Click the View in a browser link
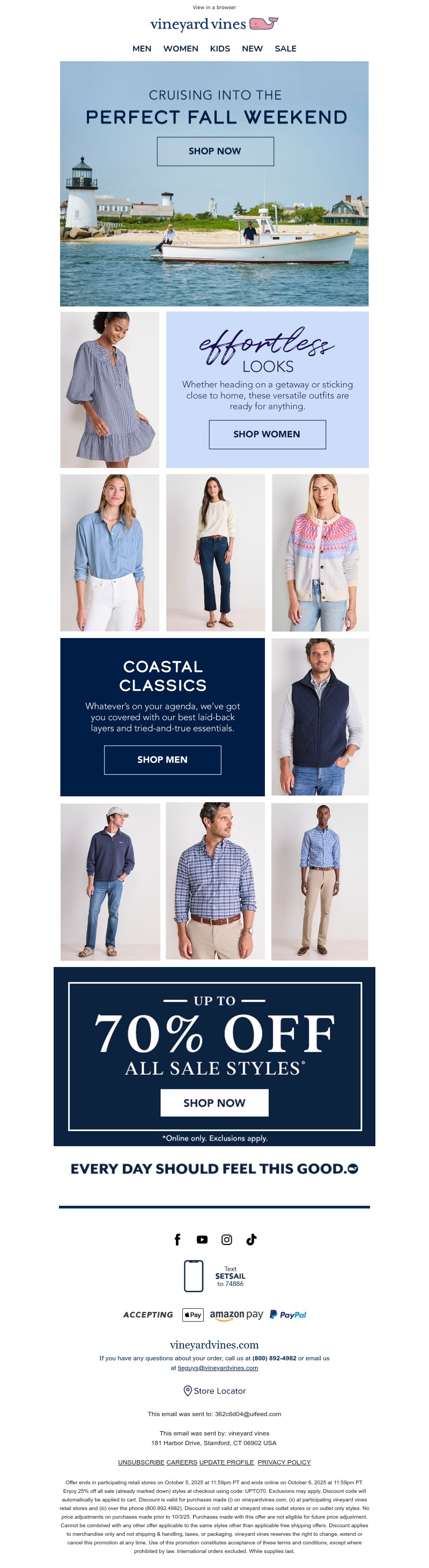This screenshot has width=429, height=1568. coord(214,8)
